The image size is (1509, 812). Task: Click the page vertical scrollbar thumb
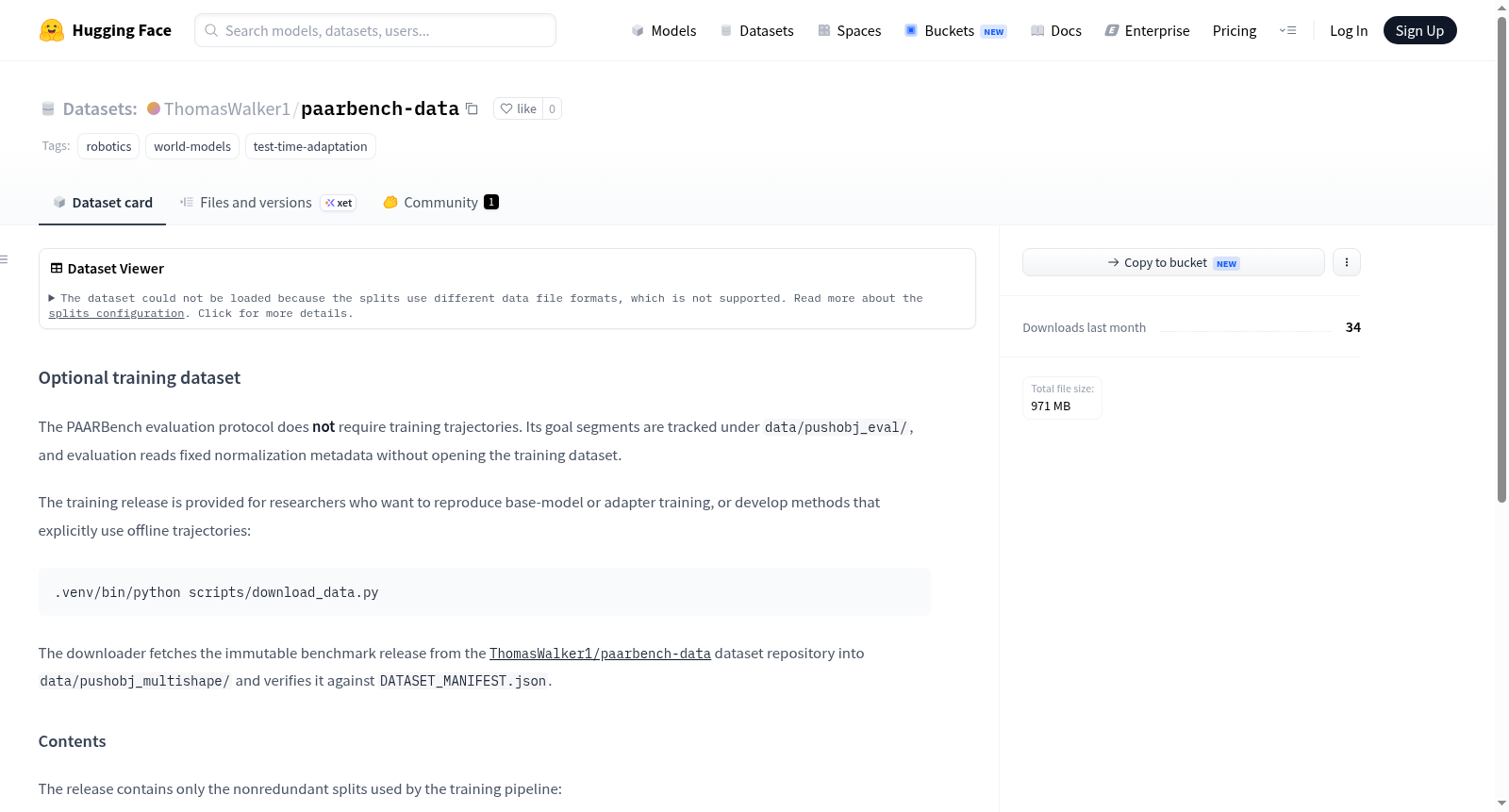coord(1501,259)
